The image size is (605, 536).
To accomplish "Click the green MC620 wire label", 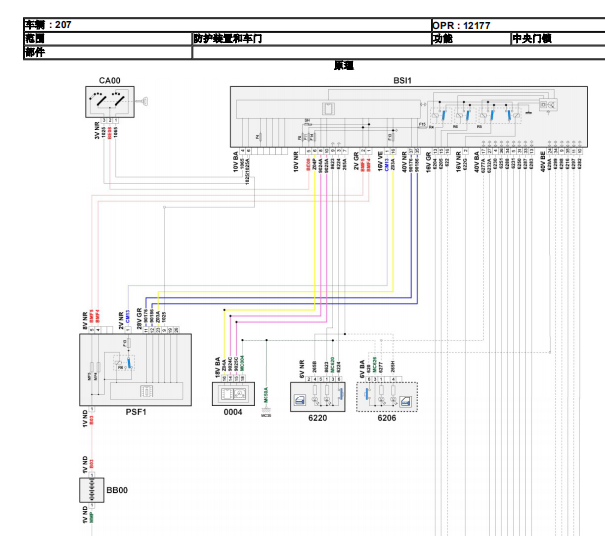I will click(x=333, y=365).
